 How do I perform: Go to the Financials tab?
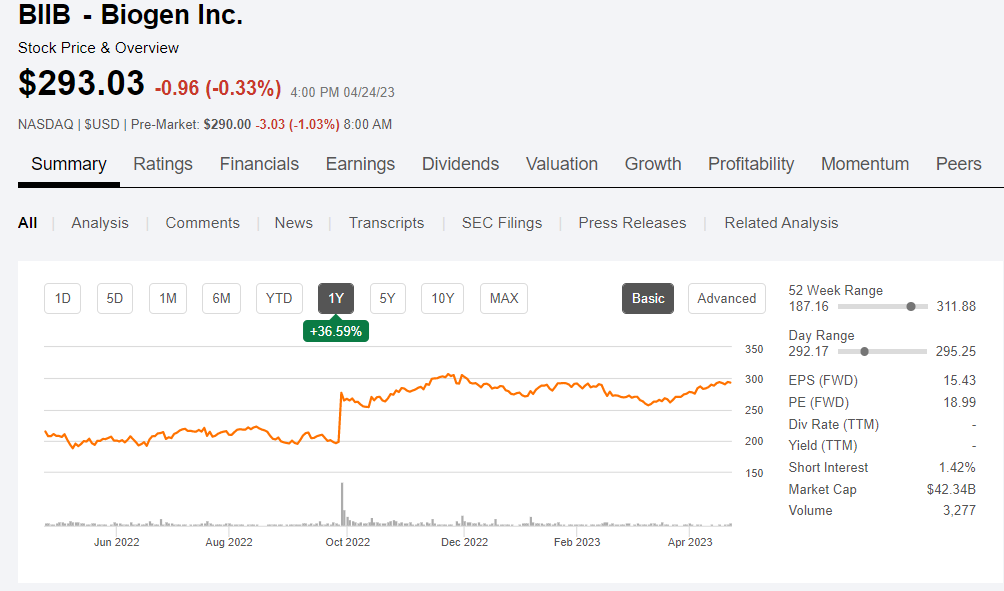[x=259, y=164]
